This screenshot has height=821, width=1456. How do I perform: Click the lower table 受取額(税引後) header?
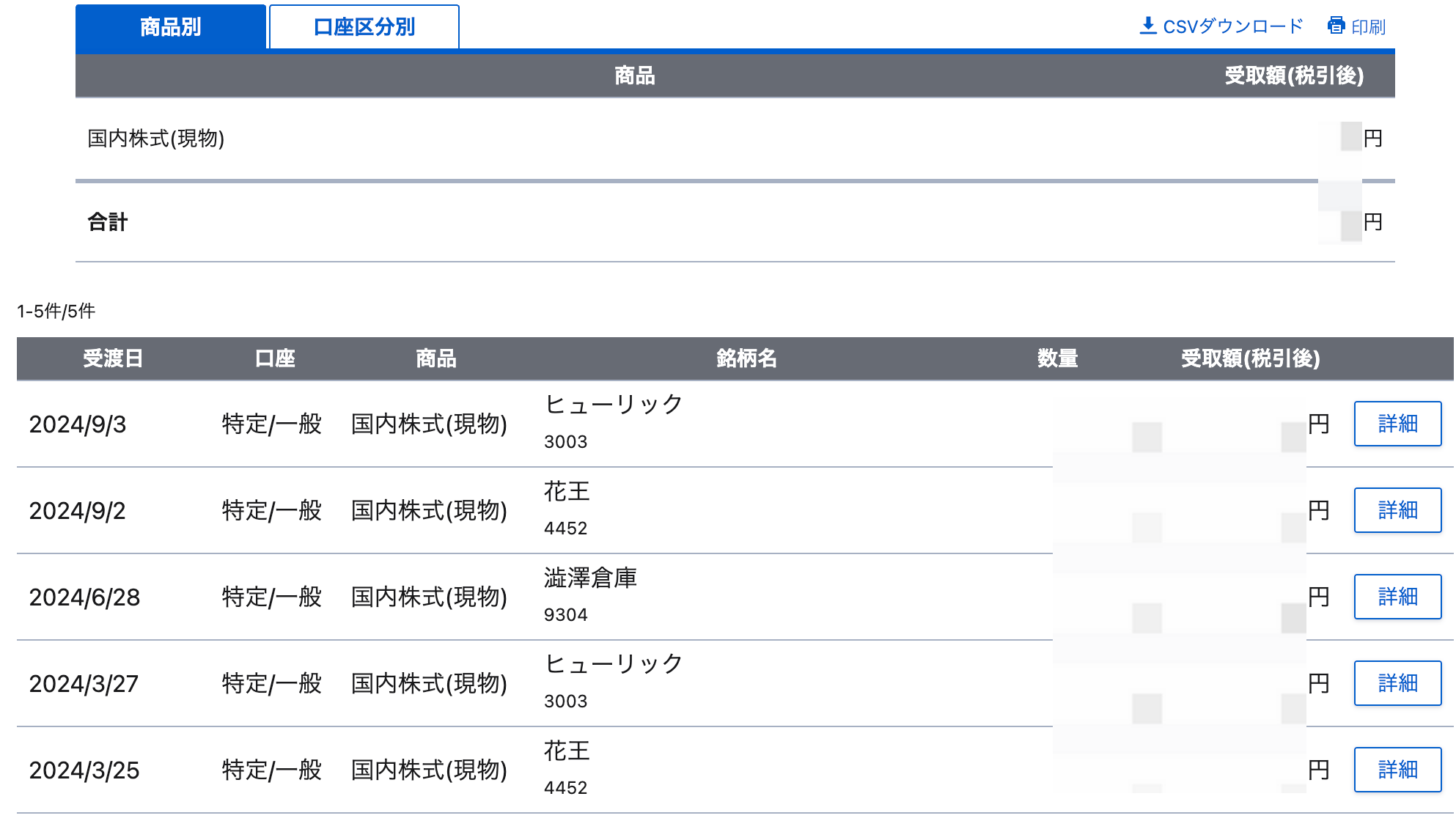[x=1251, y=358]
